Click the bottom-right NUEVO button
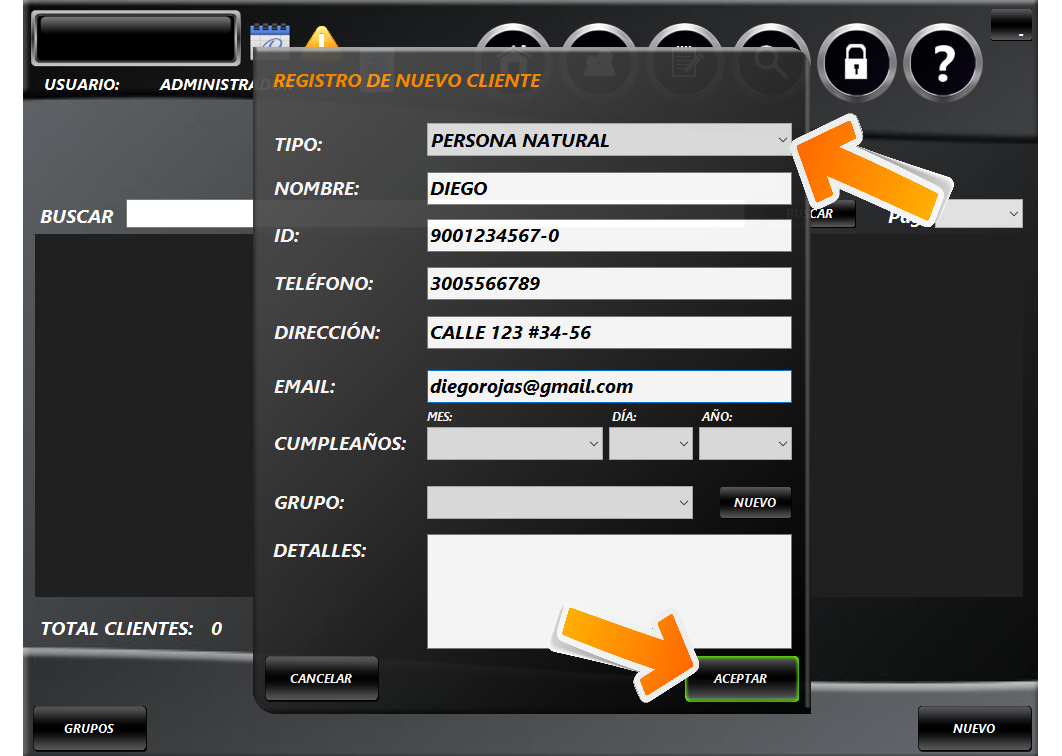The image size is (1062, 756). [x=974, y=728]
